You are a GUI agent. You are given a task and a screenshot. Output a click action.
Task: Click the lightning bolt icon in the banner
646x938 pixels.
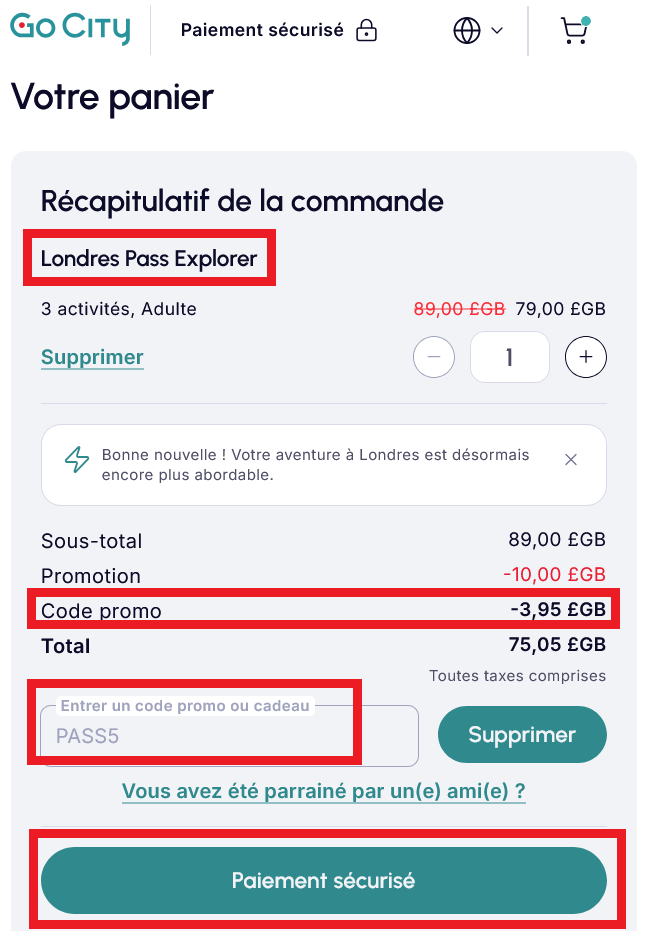[75, 459]
